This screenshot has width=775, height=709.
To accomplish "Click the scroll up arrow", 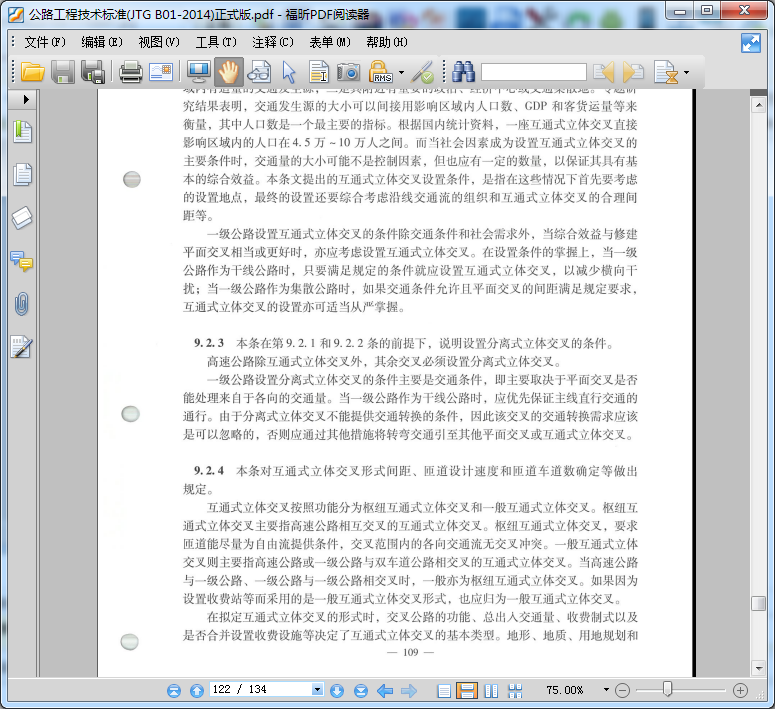I will (x=758, y=105).
